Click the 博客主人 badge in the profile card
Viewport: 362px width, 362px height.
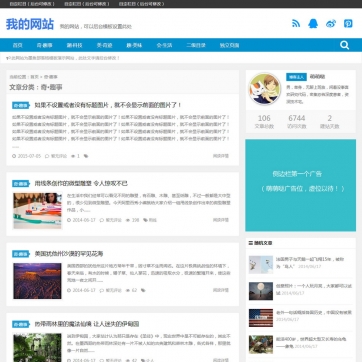296,77
